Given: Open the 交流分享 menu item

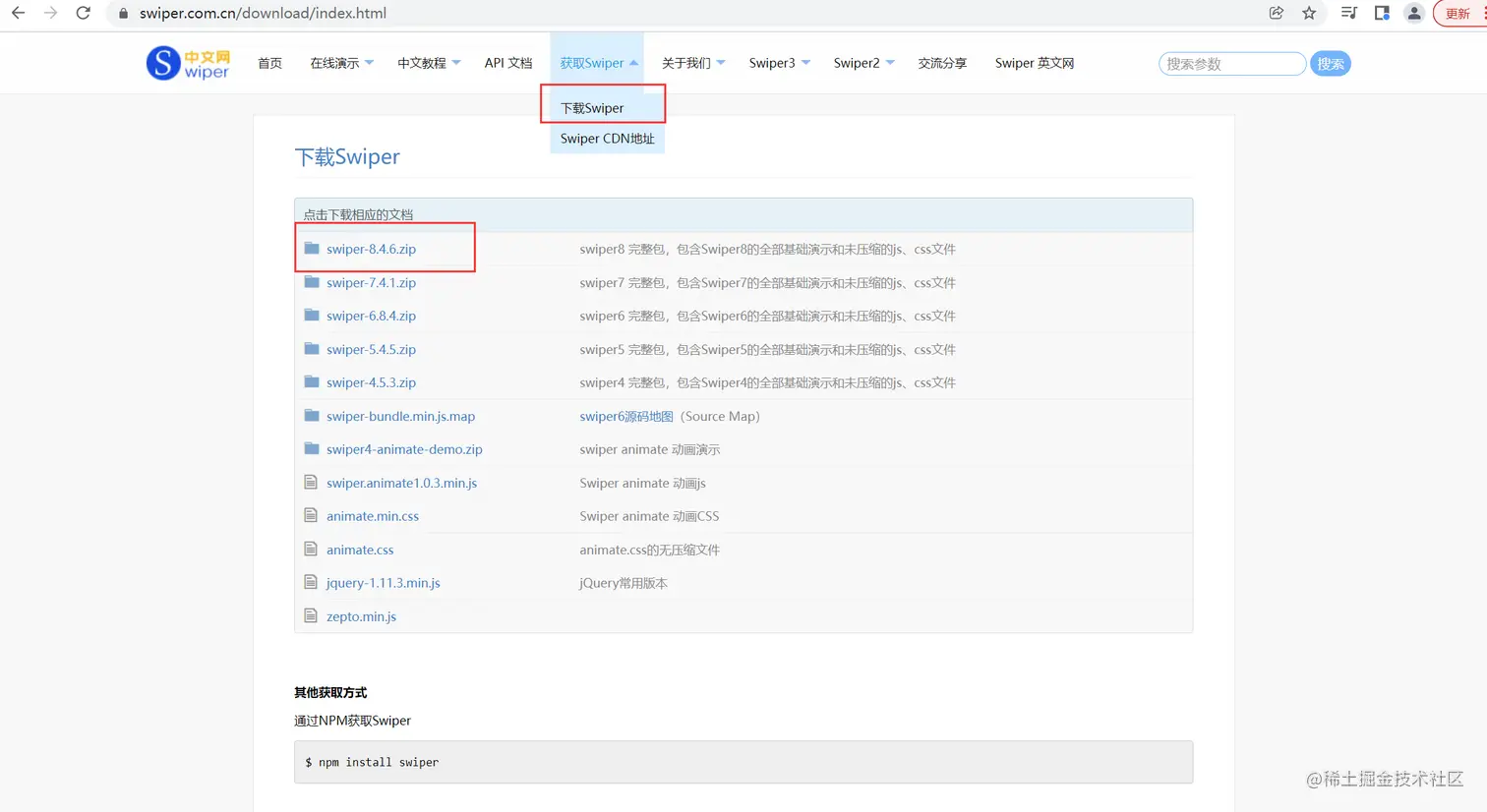Looking at the screenshot, I should 942,63.
